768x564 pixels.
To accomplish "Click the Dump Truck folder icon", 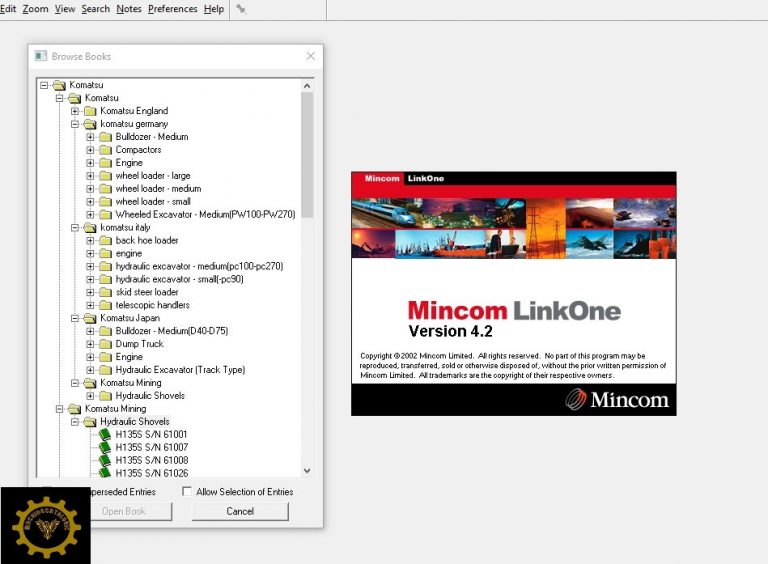I will pos(105,344).
